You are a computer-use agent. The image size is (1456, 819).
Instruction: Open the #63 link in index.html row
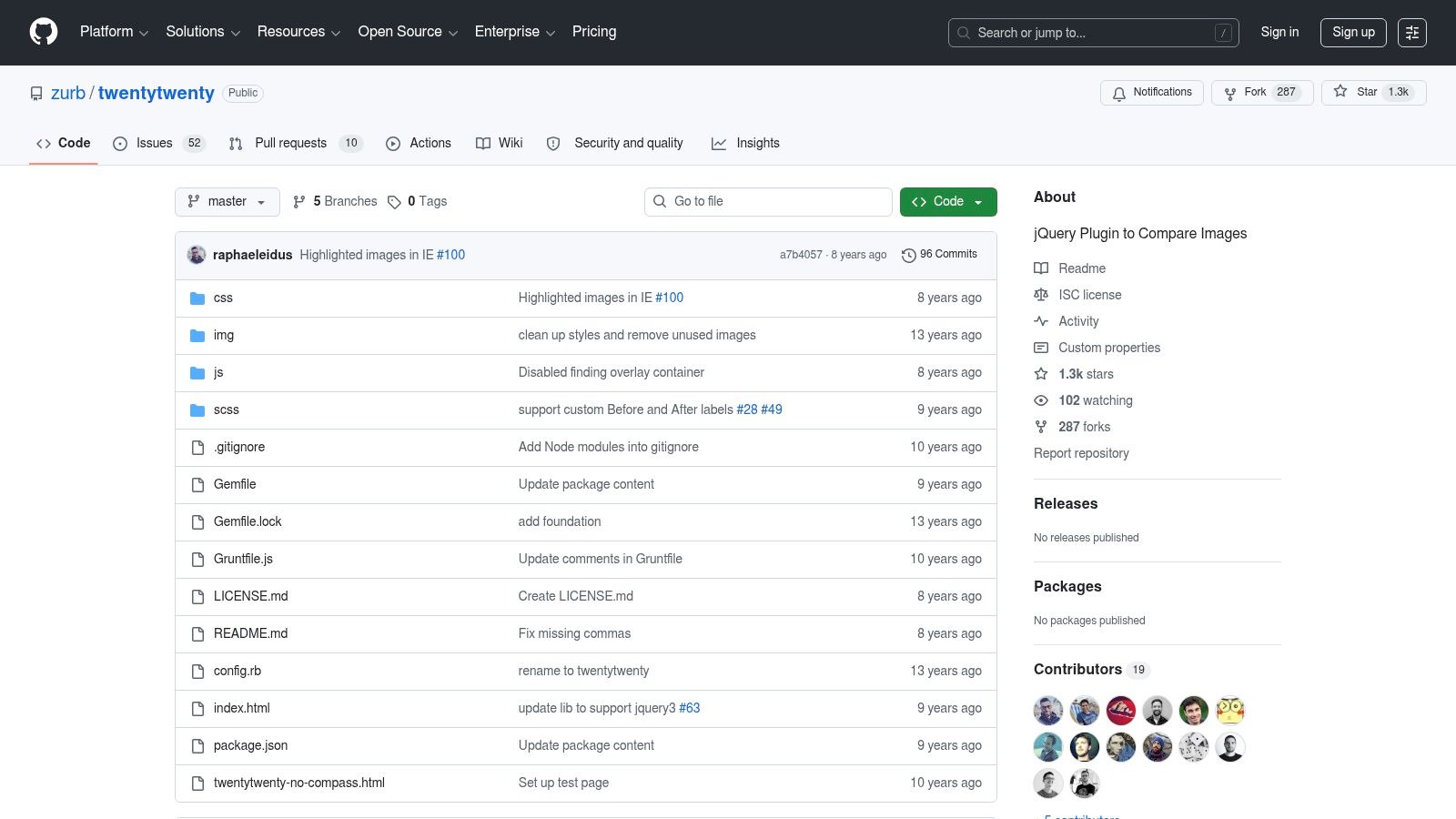690,708
